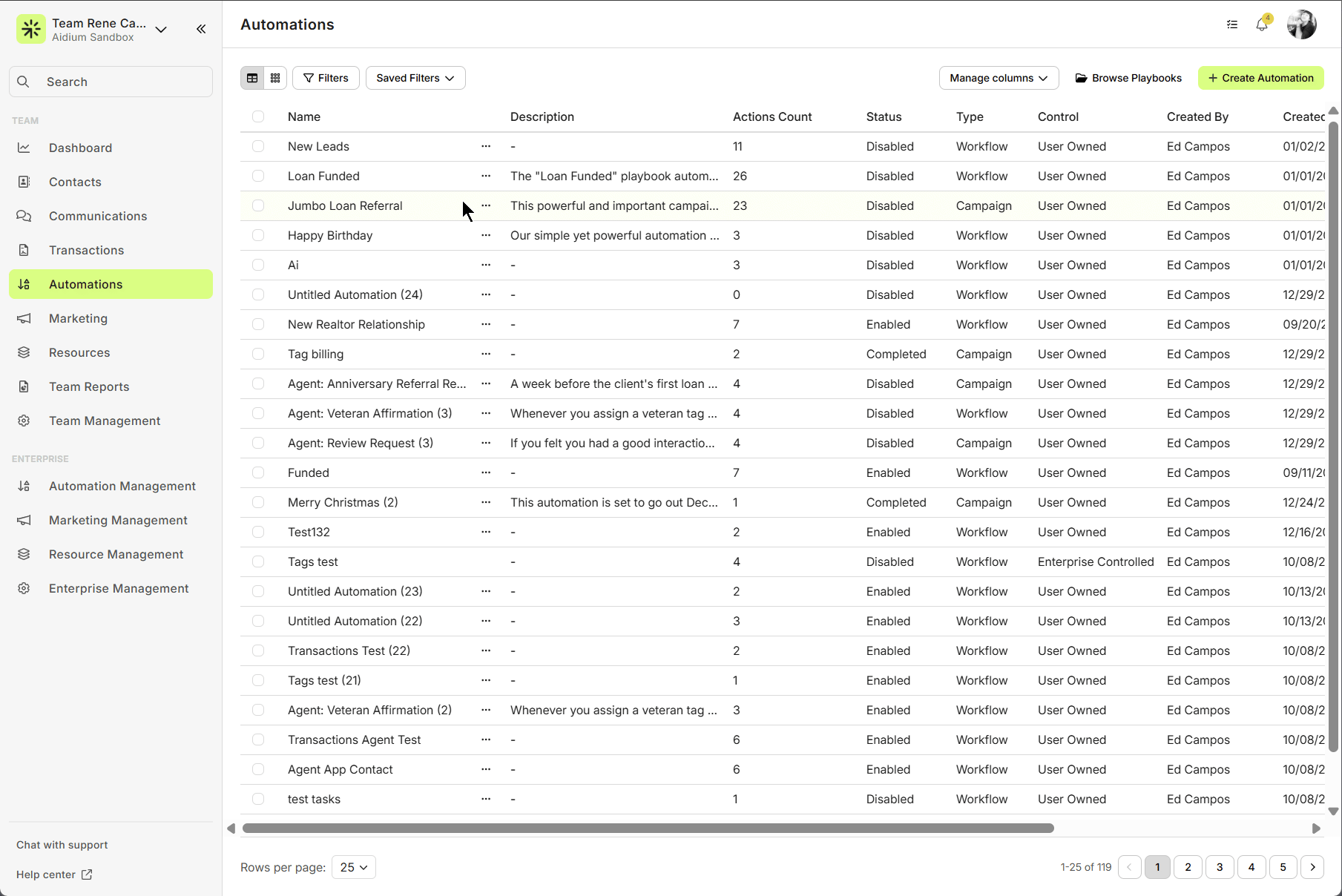This screenshot has height=896, width=1342.
Task: Tick the Tag billing row checkbox
Action: coord(258,354)
